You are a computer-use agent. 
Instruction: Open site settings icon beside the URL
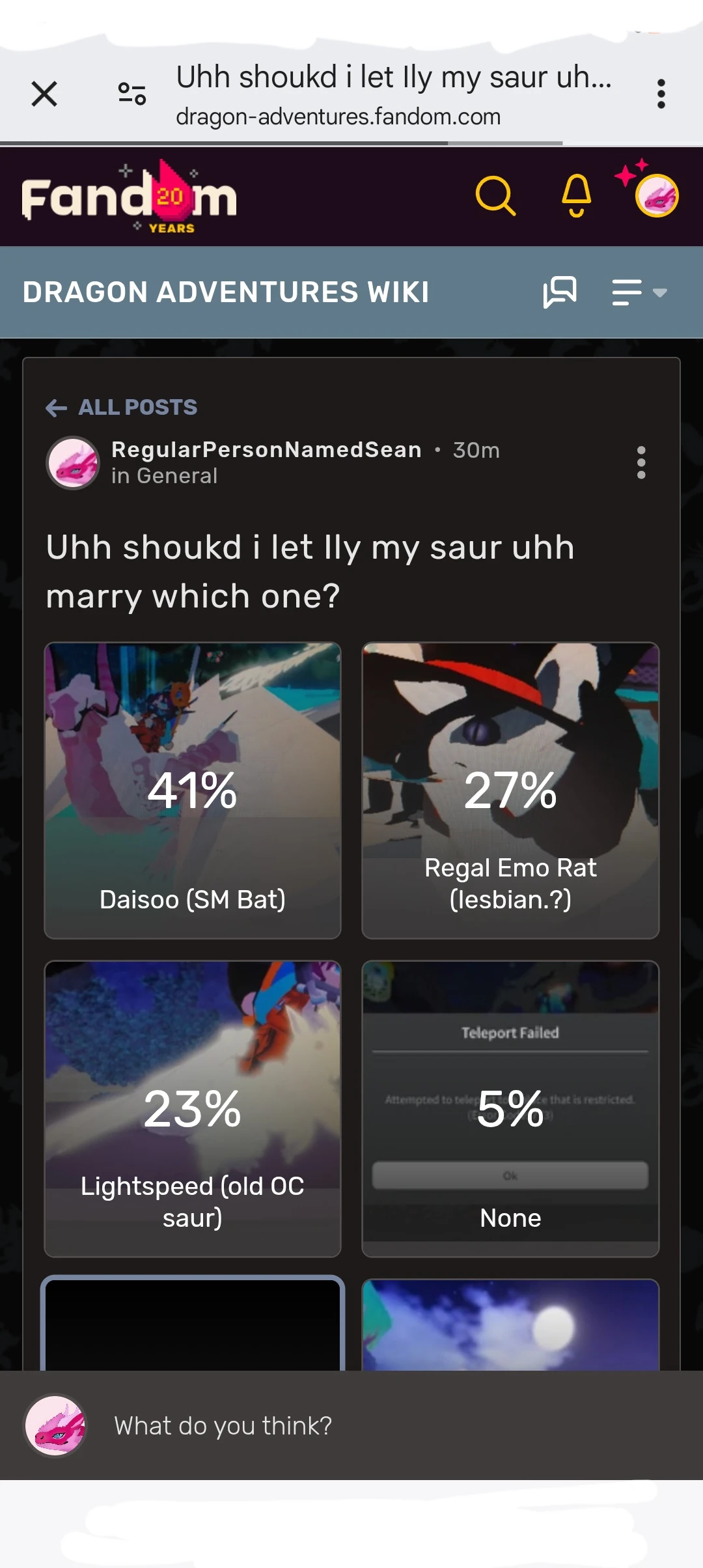pos(132,94)
